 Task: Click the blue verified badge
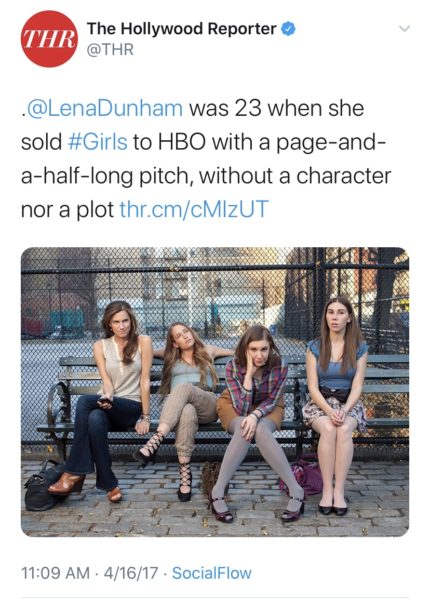(288, 29)
